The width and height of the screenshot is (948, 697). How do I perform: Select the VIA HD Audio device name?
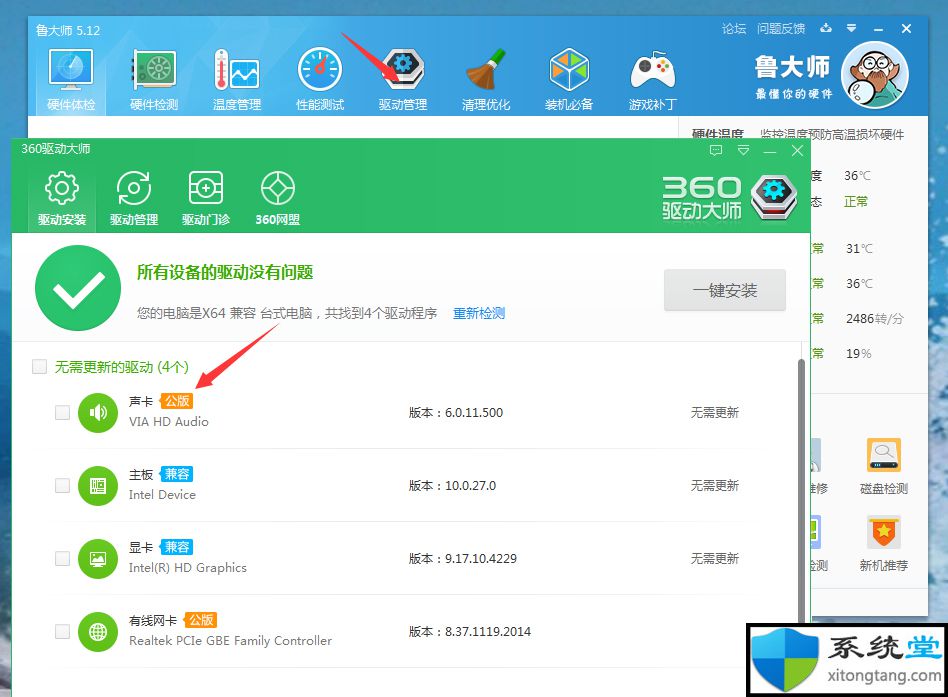(x=169, y=422)
